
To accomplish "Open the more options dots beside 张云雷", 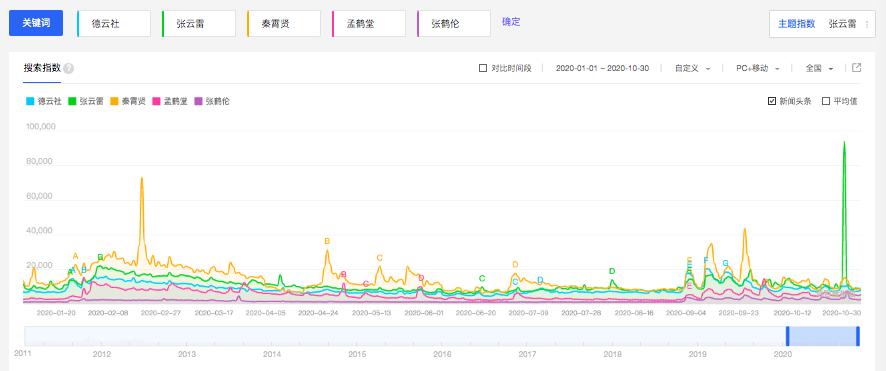I will (866, 24).
